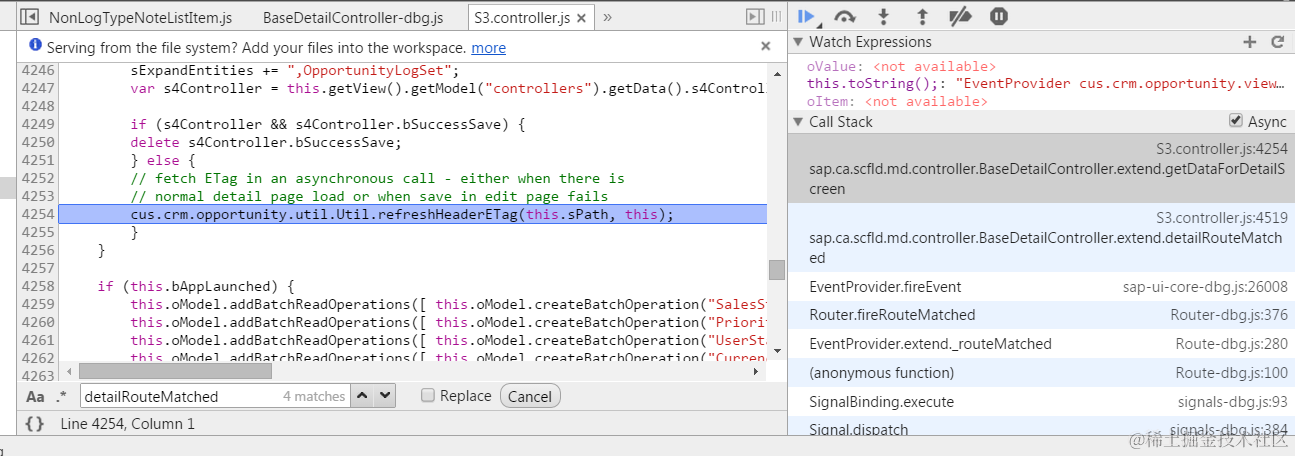Viewport: 1295px width, 456px height.
Task: Open S3.controller.js:4519 source link
Action: (1222, 217)
